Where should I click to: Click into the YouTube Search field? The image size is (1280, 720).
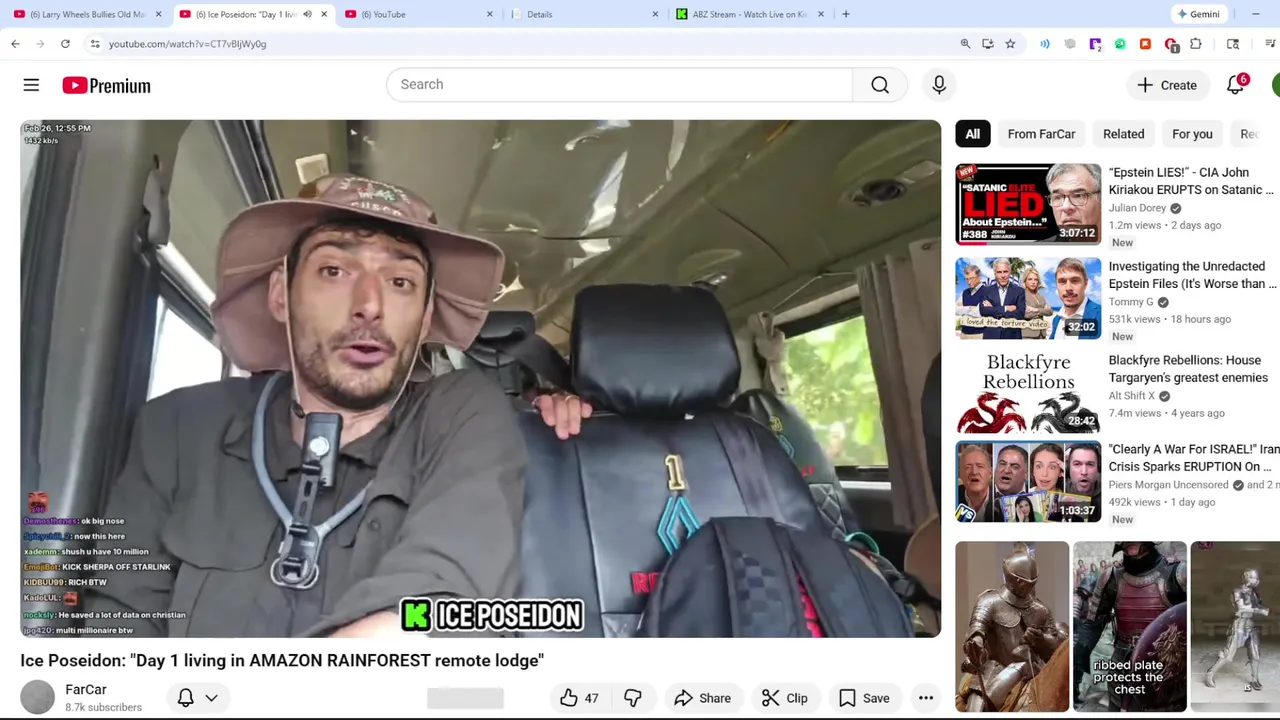[619, 85]
